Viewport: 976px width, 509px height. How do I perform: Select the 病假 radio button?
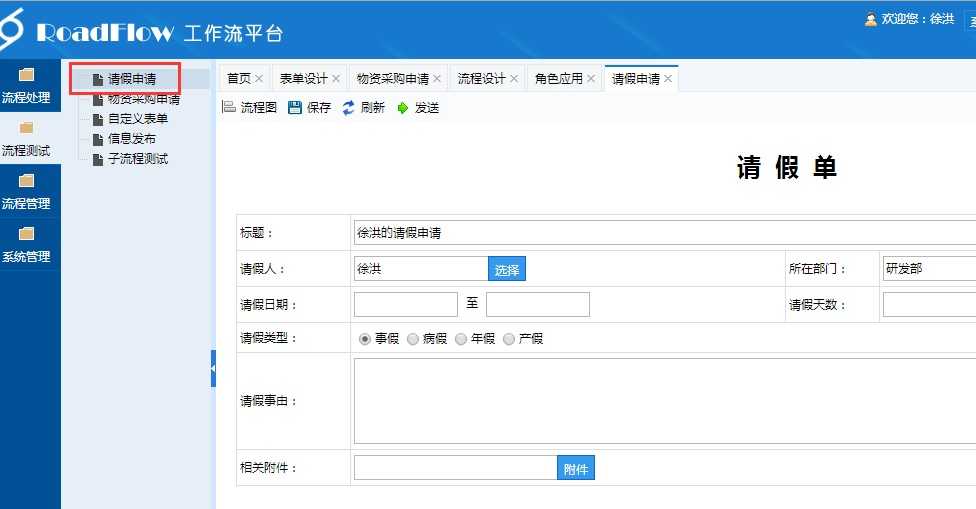tap(413, 339)
